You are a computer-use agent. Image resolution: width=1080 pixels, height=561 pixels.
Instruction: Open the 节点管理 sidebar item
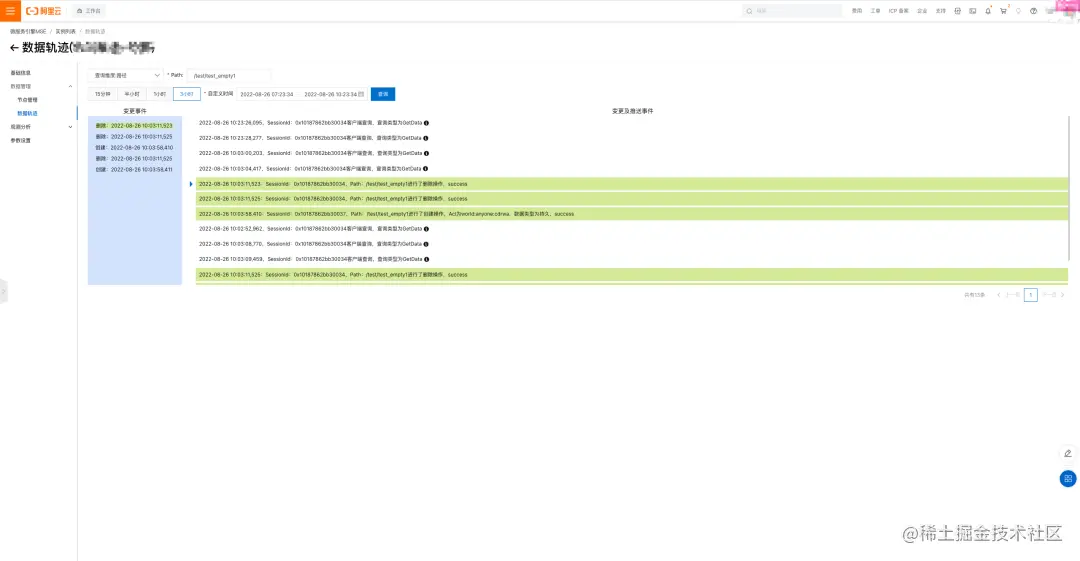point(28,100)
